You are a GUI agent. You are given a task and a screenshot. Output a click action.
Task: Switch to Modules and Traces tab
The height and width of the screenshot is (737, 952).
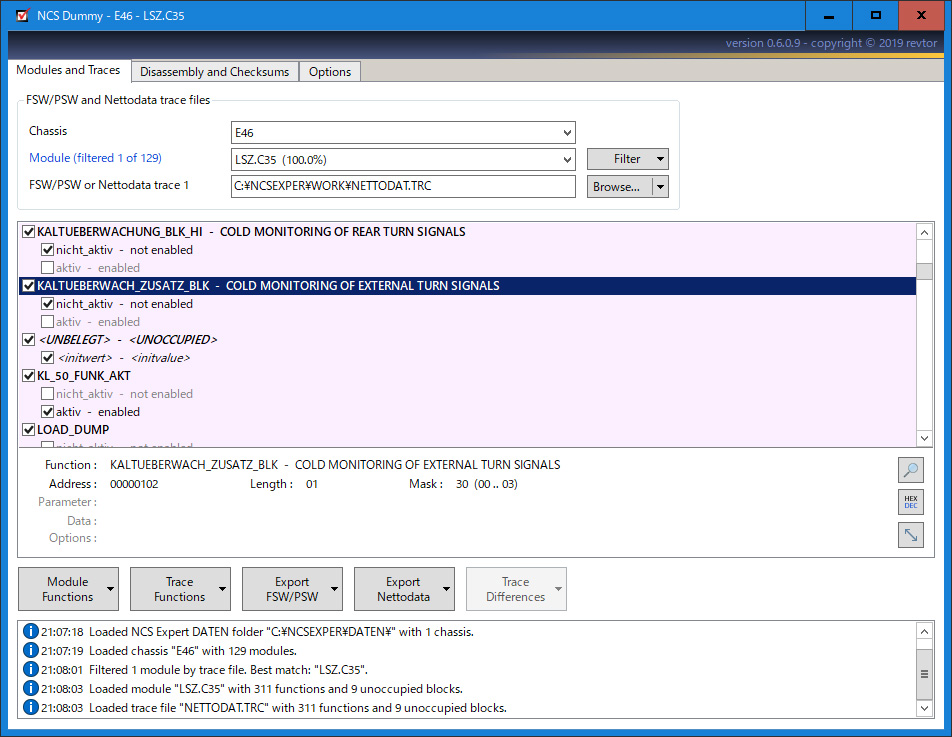click(68, 70)
